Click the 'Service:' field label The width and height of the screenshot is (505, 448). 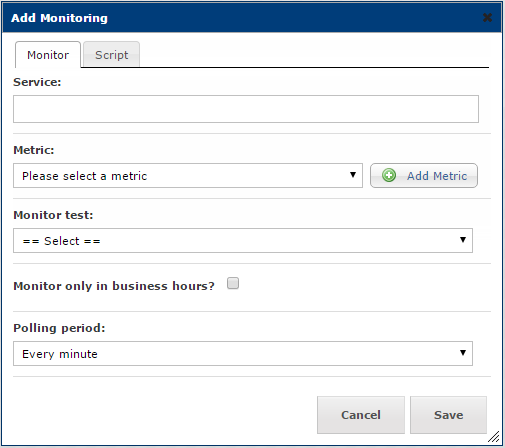click(x=37, y=82)
